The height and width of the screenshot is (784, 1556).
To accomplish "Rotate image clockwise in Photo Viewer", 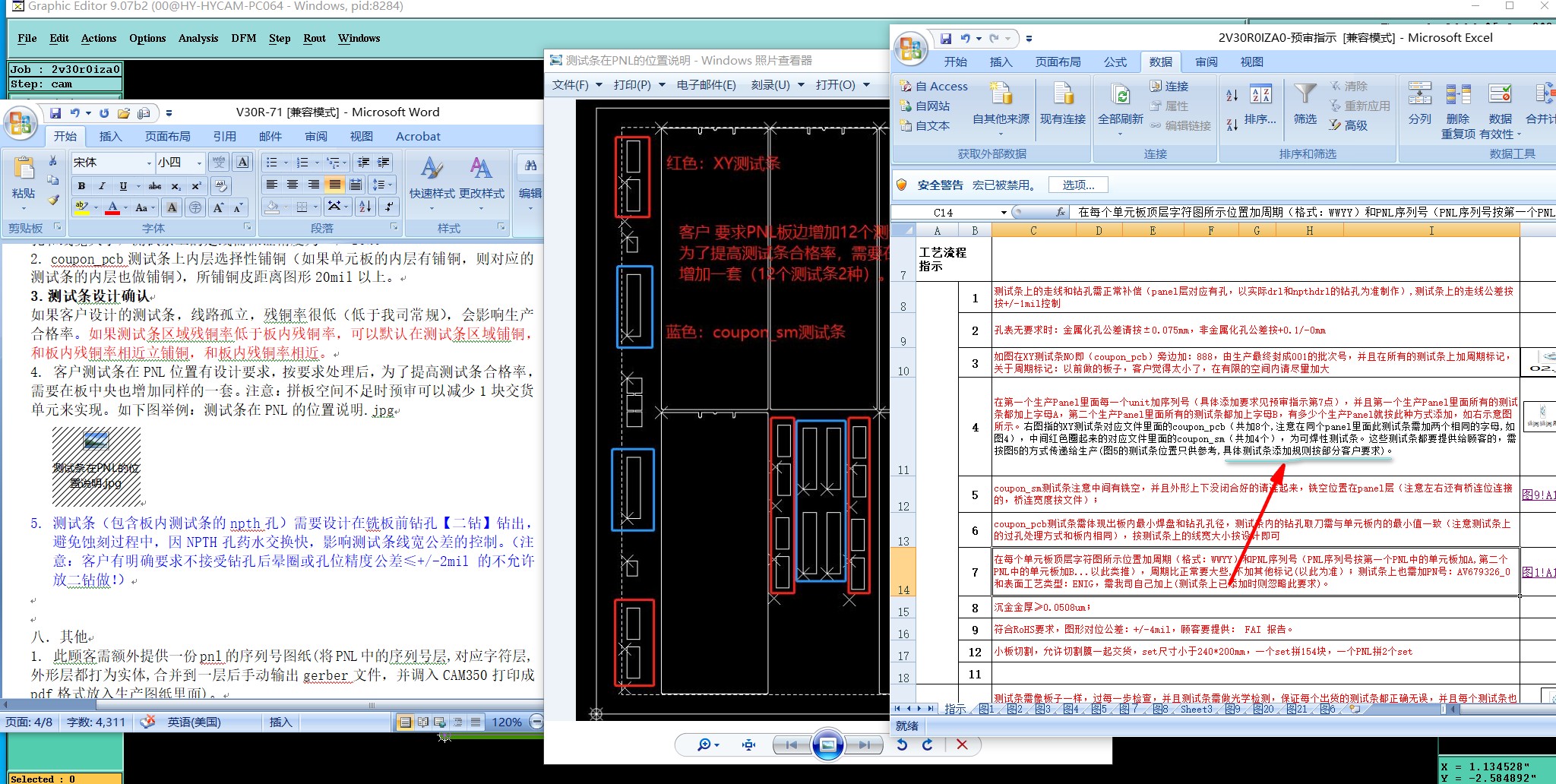I will click(x=928, y=745).
